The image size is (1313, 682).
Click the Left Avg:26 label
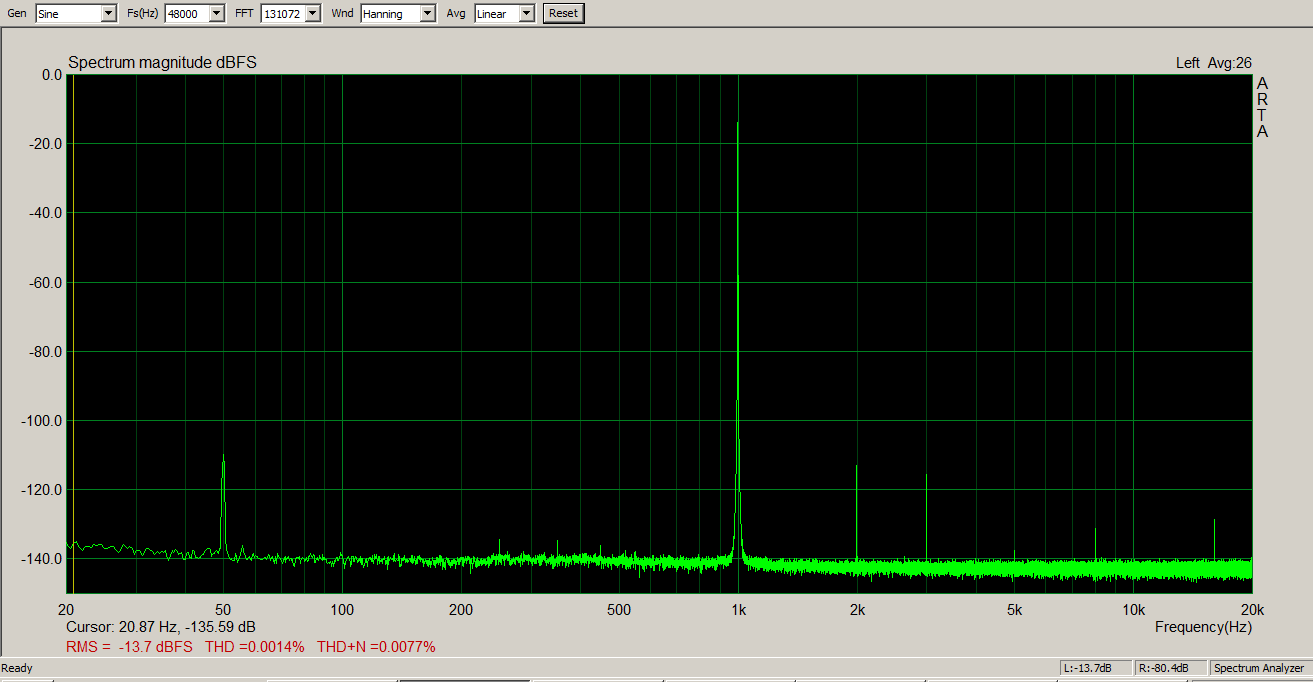click(x=1213, y=63)
